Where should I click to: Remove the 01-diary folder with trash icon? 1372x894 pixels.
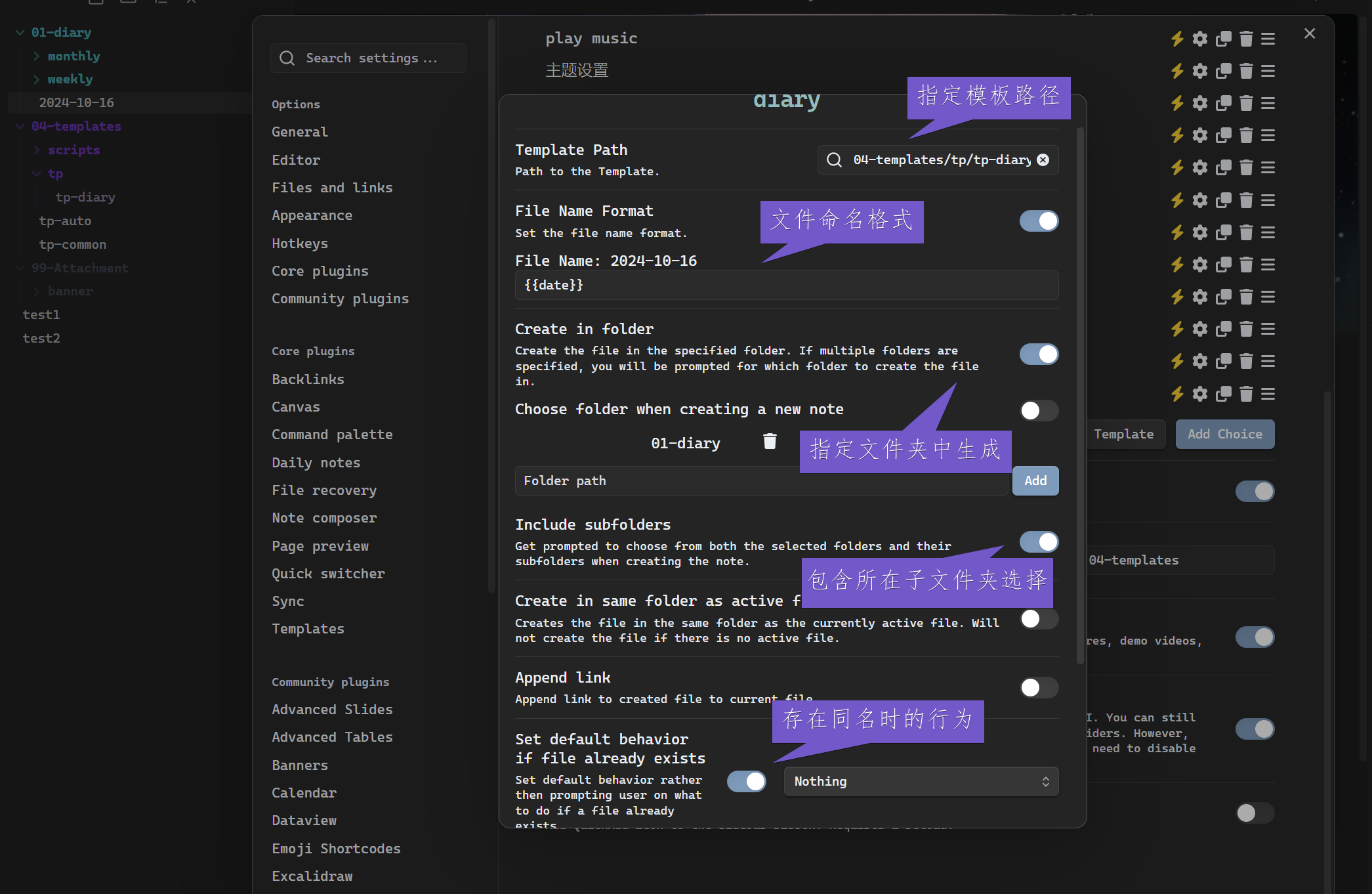coord(770,442)
